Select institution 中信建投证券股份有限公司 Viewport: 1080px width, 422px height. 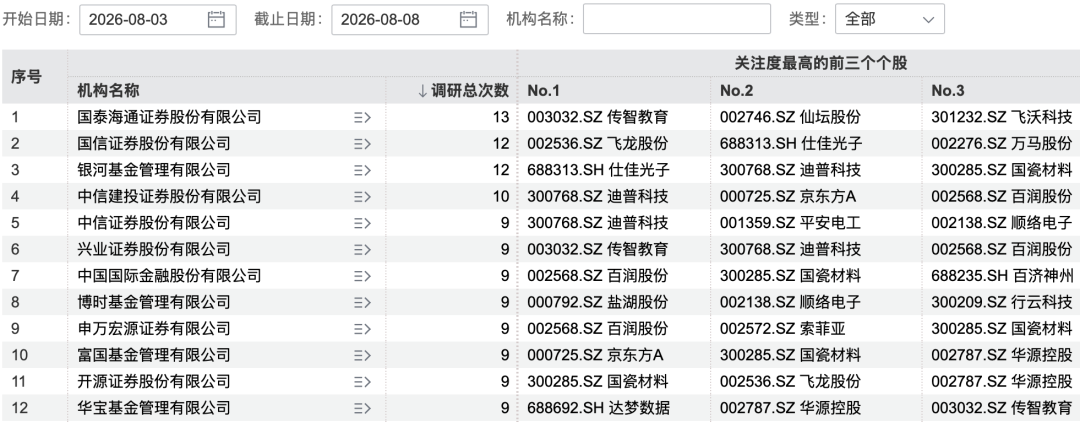tap(169, 196)
